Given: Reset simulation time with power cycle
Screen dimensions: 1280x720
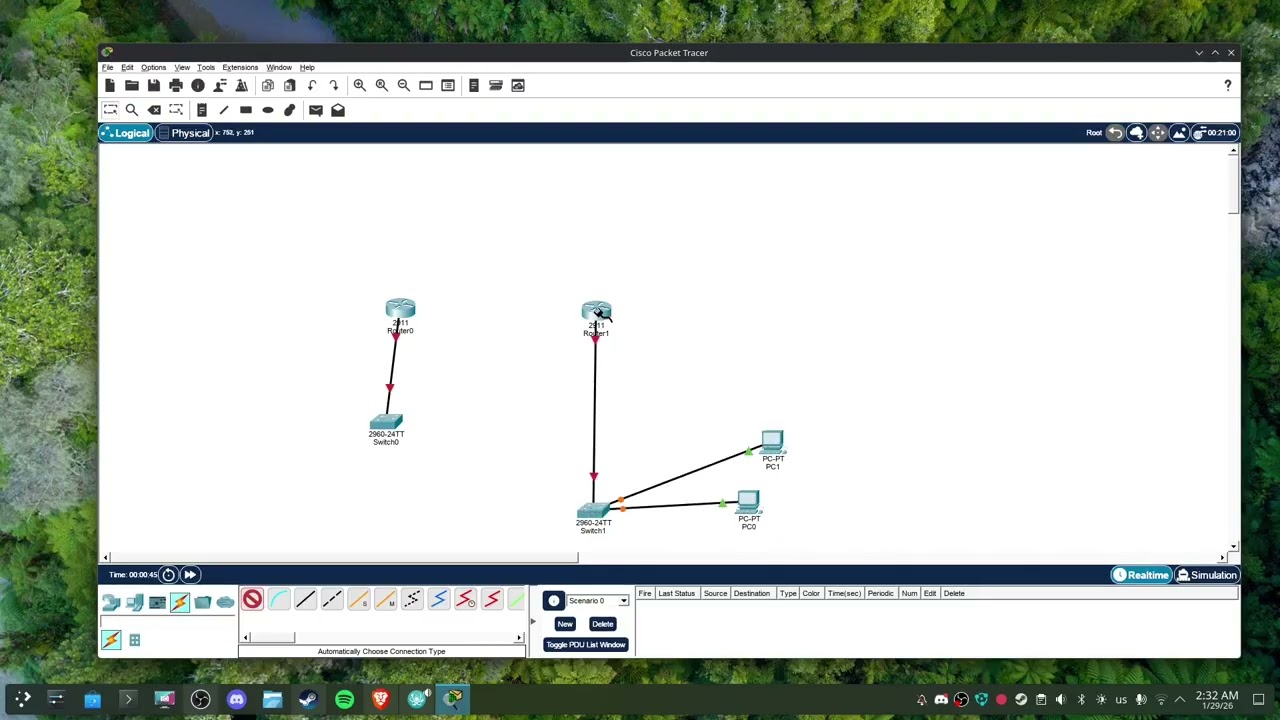Looking at the screenshot, I should point(168,575).
